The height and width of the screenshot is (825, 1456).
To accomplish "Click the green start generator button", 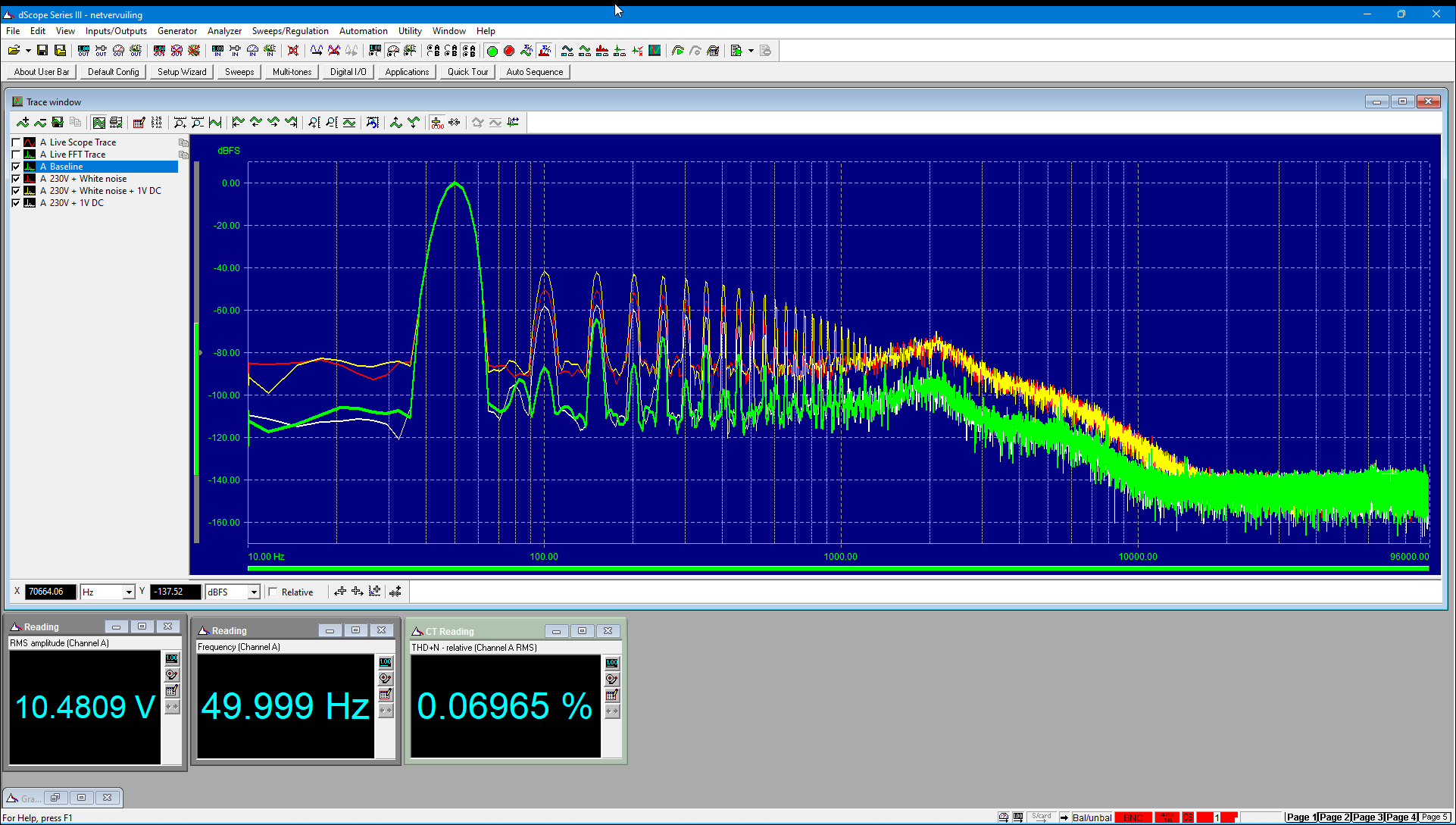I will pos(492,51).
